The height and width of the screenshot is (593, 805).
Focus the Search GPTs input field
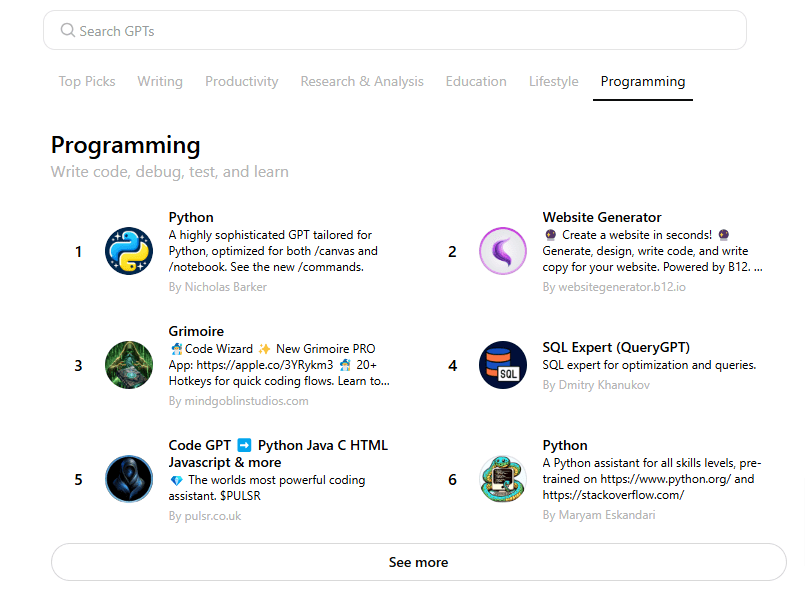tap(395, 30)
